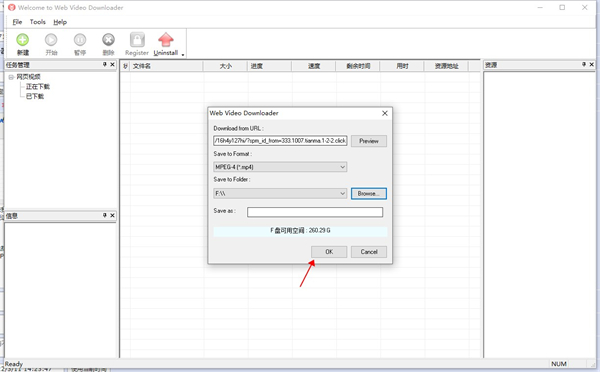The image size is (600, 372).
Task: Click the red Uninstall arrow icon
Action: click(166, 39)
